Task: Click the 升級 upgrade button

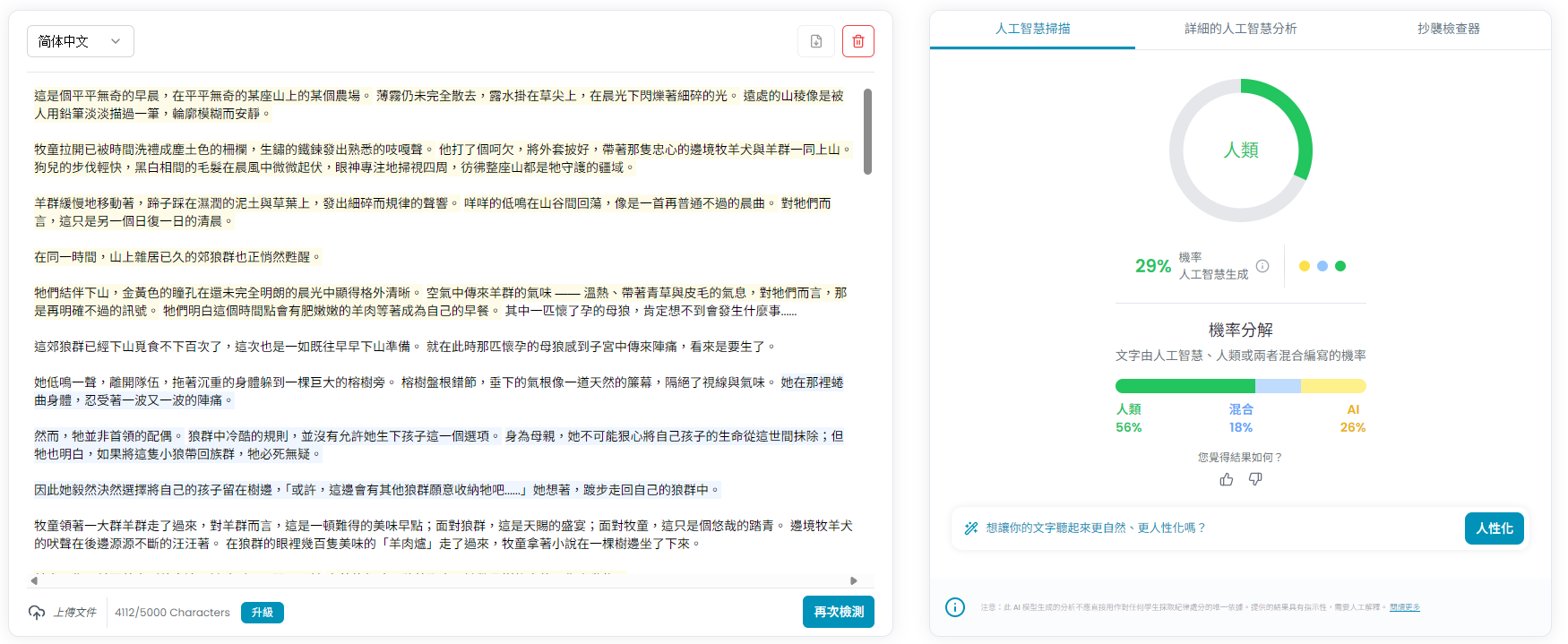Action: pos(263,613)
